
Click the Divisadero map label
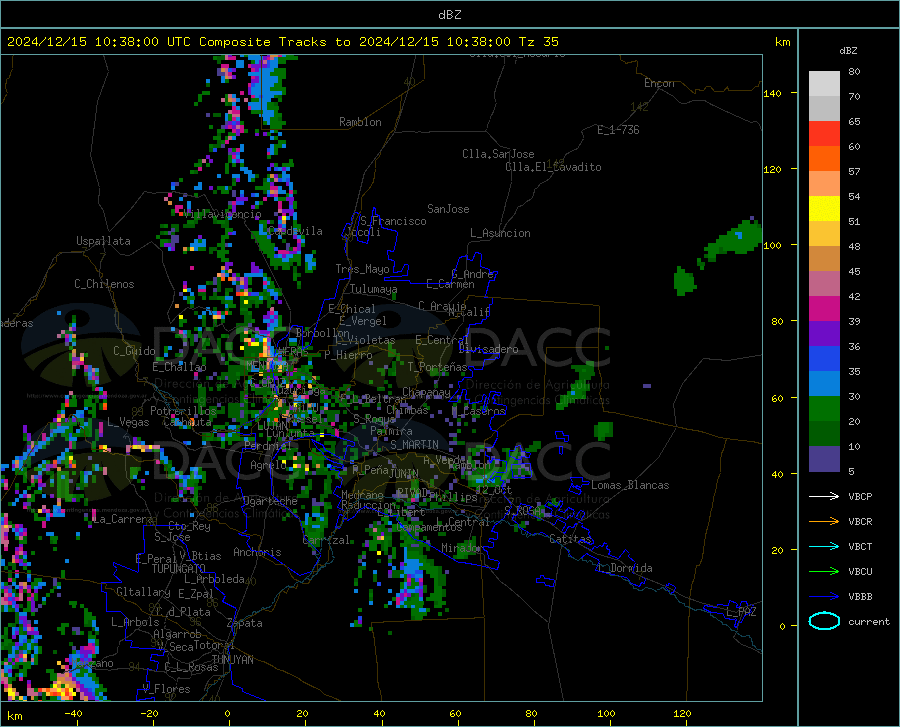[488, 349]
